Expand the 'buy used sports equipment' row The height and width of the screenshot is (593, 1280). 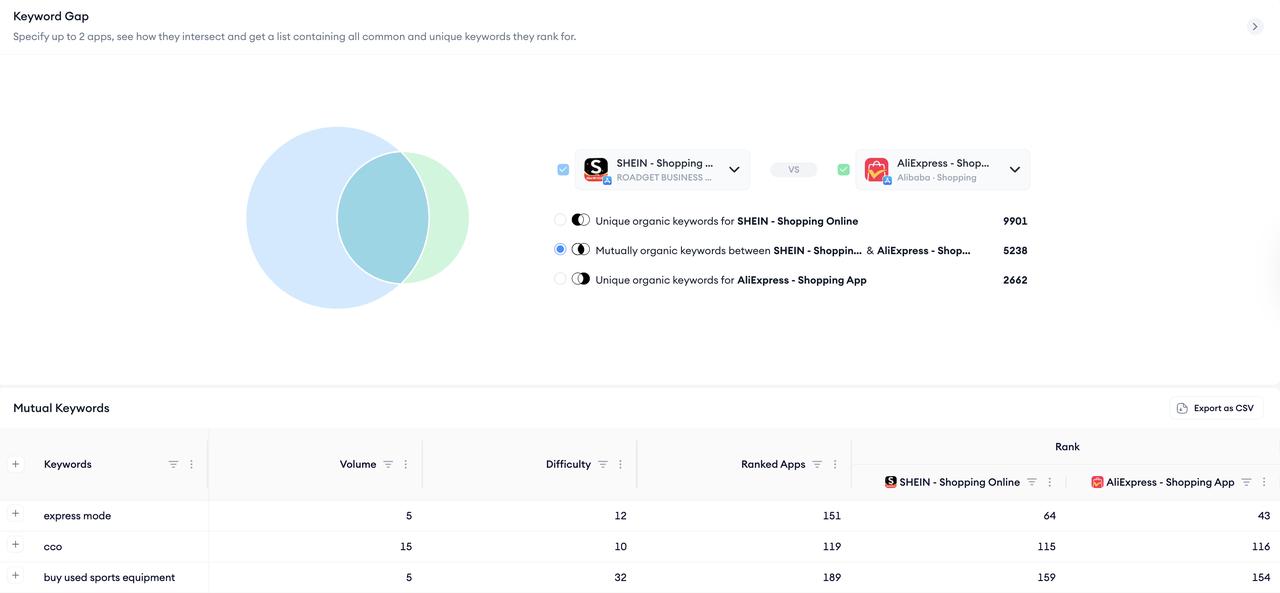coord(16,576)
